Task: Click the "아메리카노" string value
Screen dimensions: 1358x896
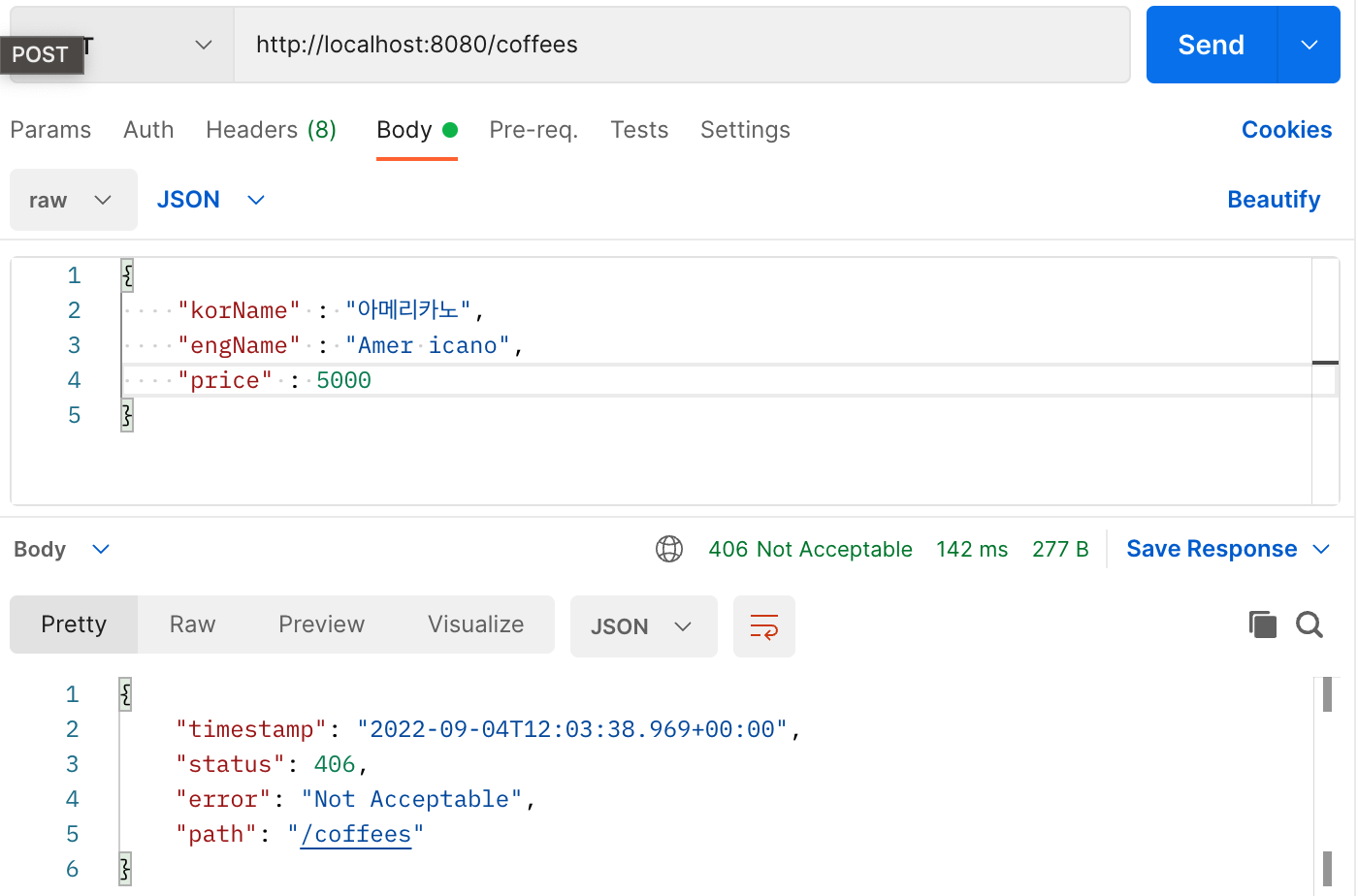Action: point(408,310)
